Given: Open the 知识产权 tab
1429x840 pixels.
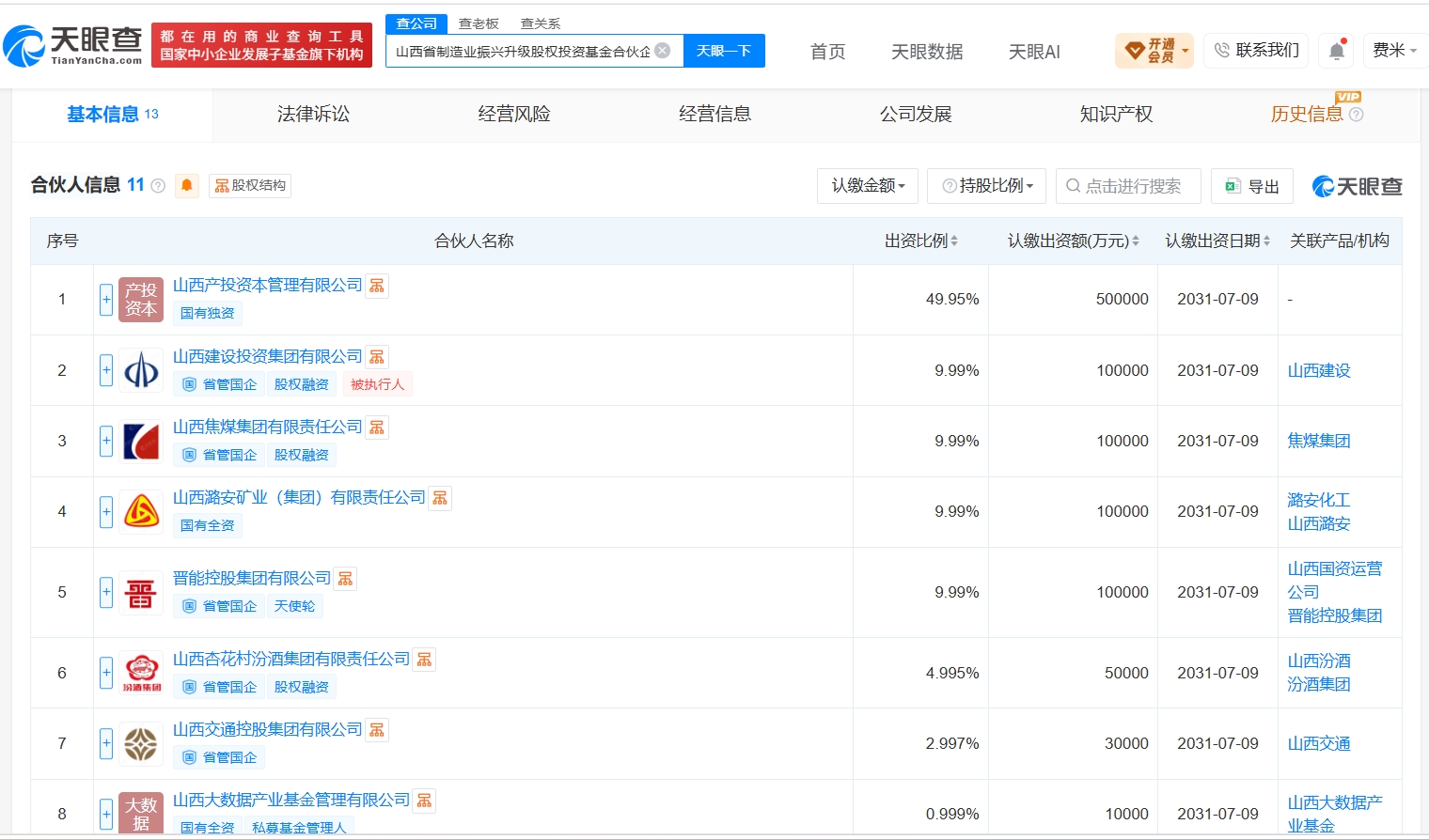Looking at the screenshot, I should coord(1116,115).
